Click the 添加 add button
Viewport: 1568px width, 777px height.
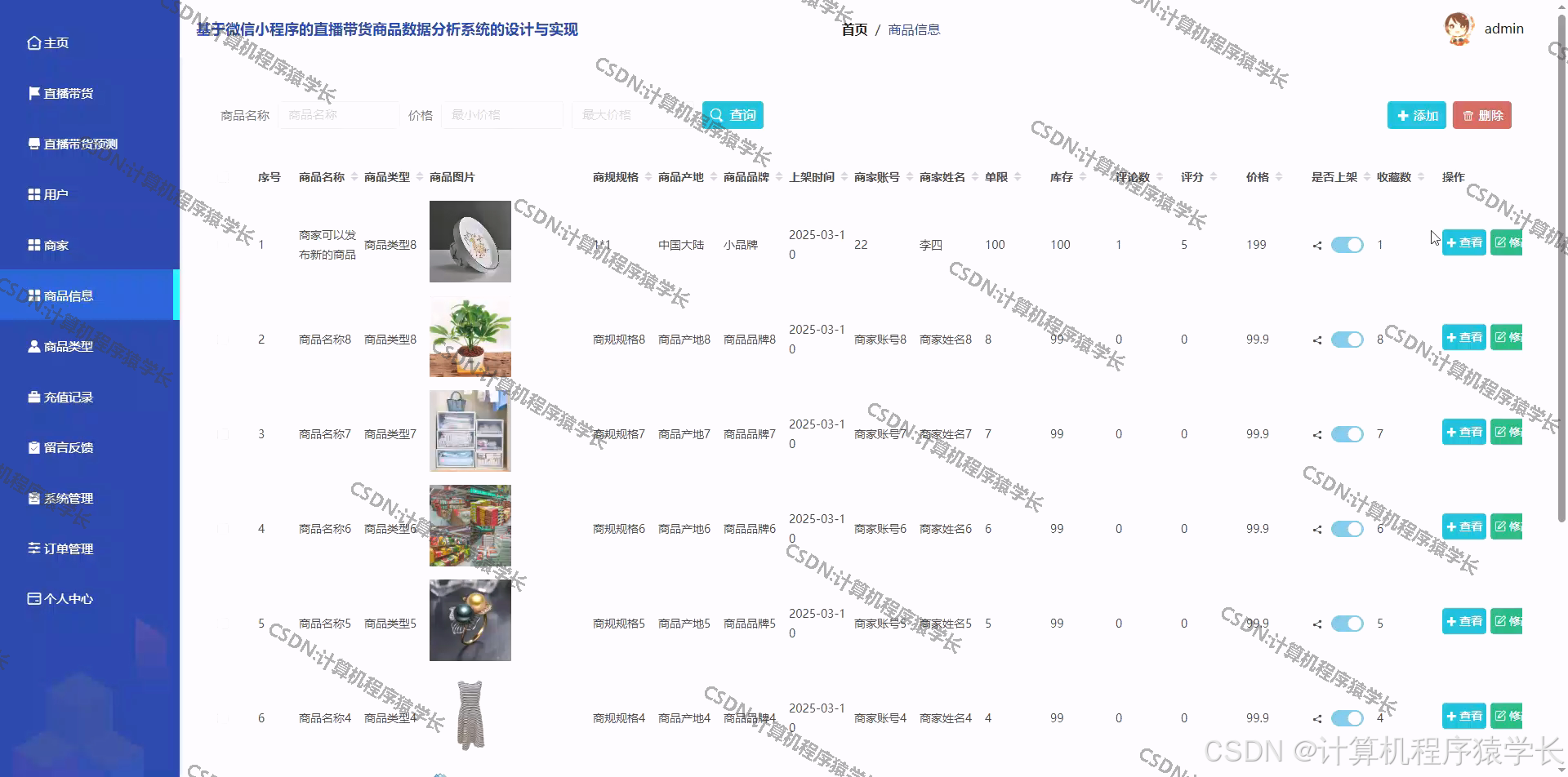[1417, 116]
